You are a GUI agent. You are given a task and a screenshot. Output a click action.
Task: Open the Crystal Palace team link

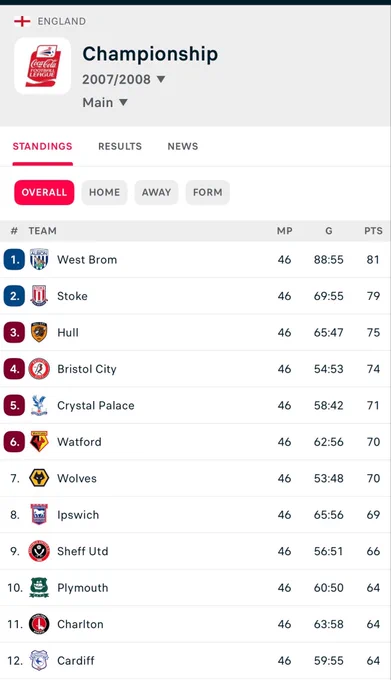[96, 405]
